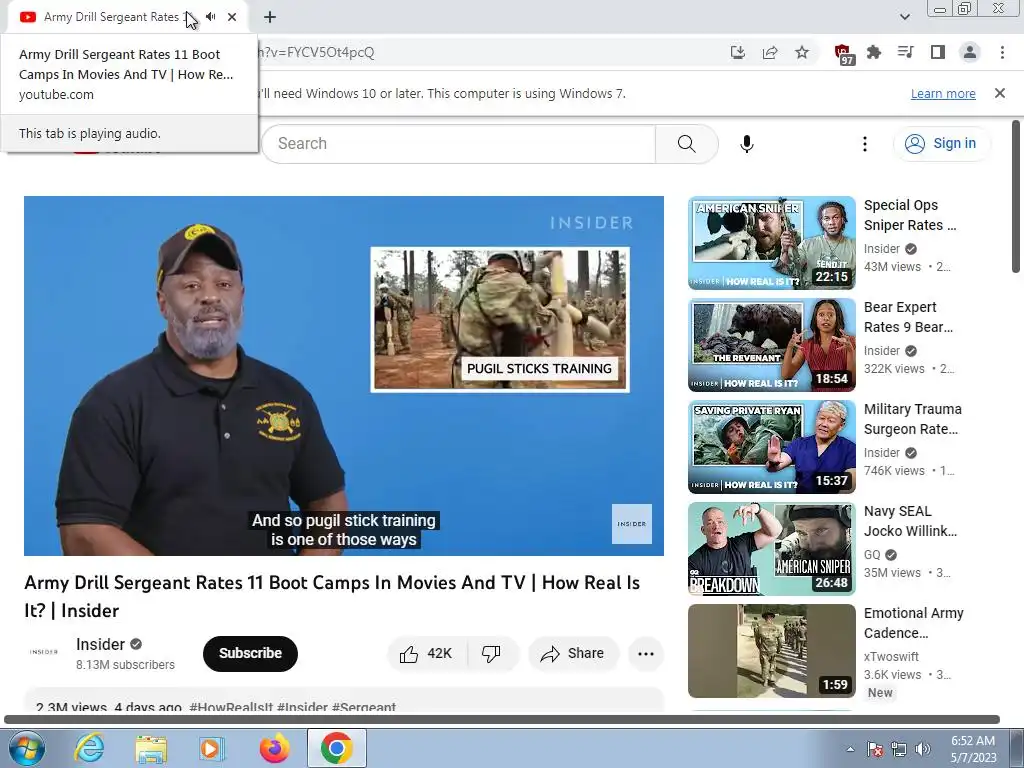
Task: Click the share page icon in address bar
Action: [770, 52]
